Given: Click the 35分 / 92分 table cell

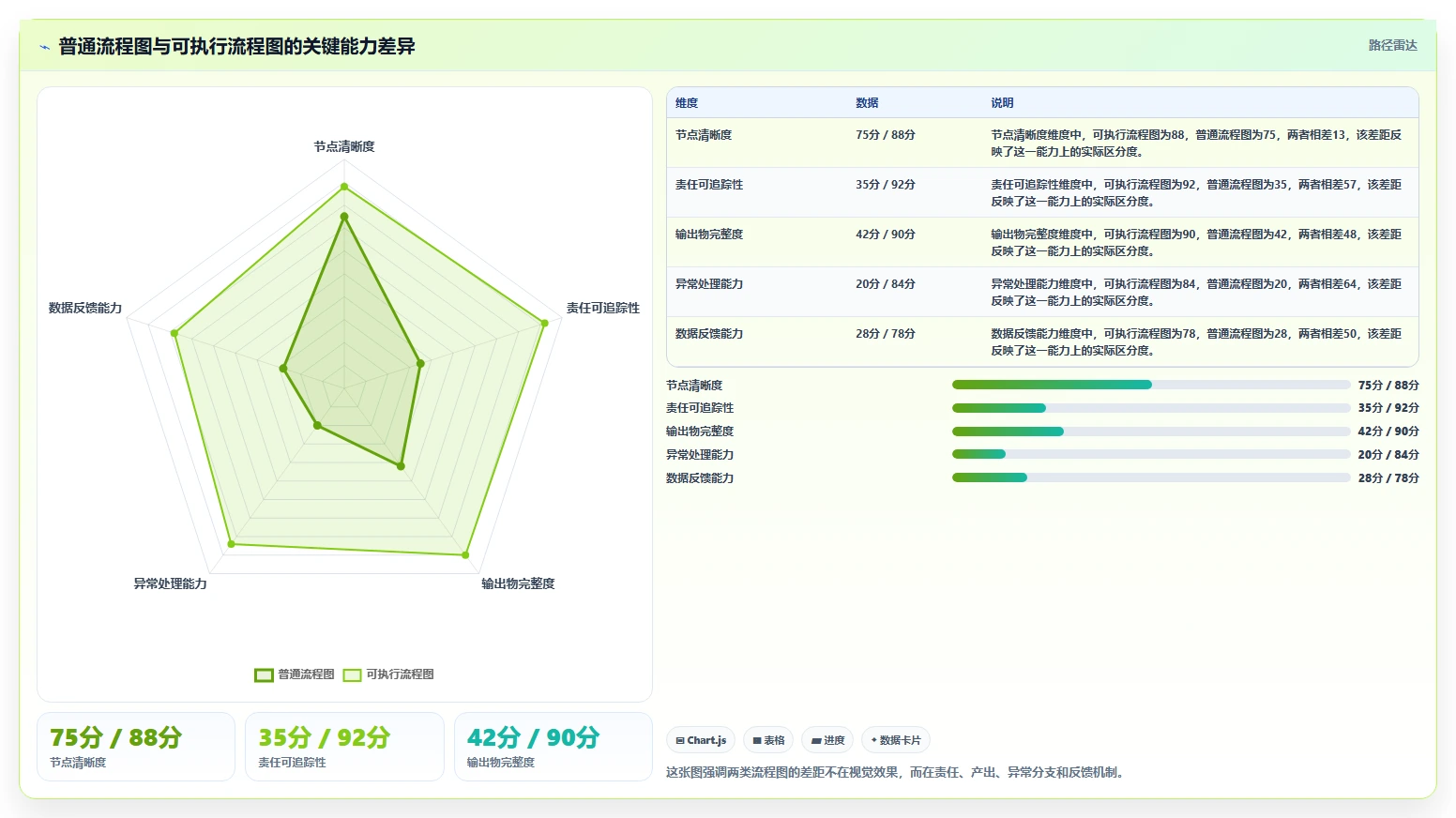Looking at the screenshot, I should (x=885, y=185).
